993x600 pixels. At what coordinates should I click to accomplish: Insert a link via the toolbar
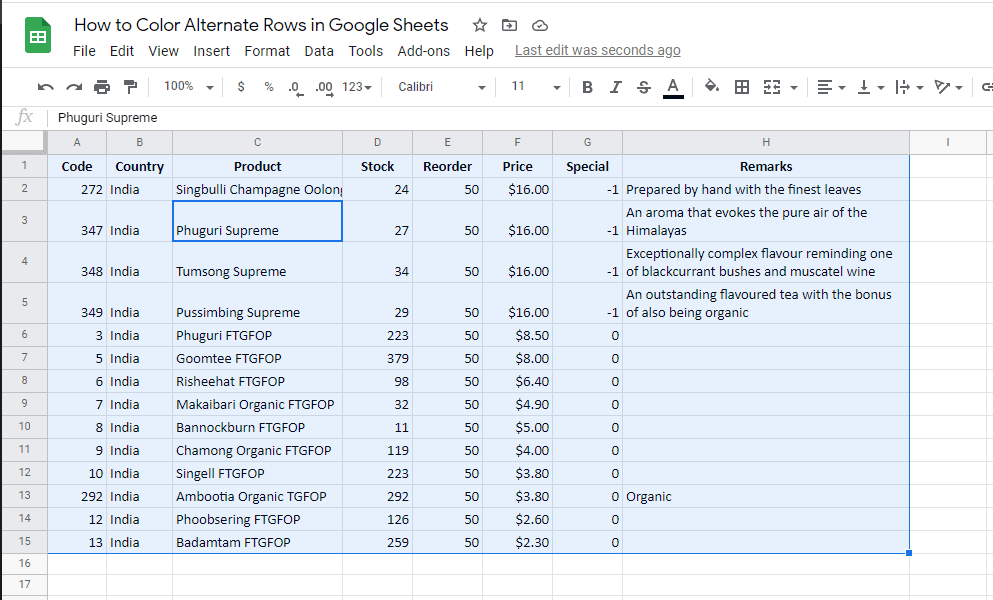click(x=988, y=86)
